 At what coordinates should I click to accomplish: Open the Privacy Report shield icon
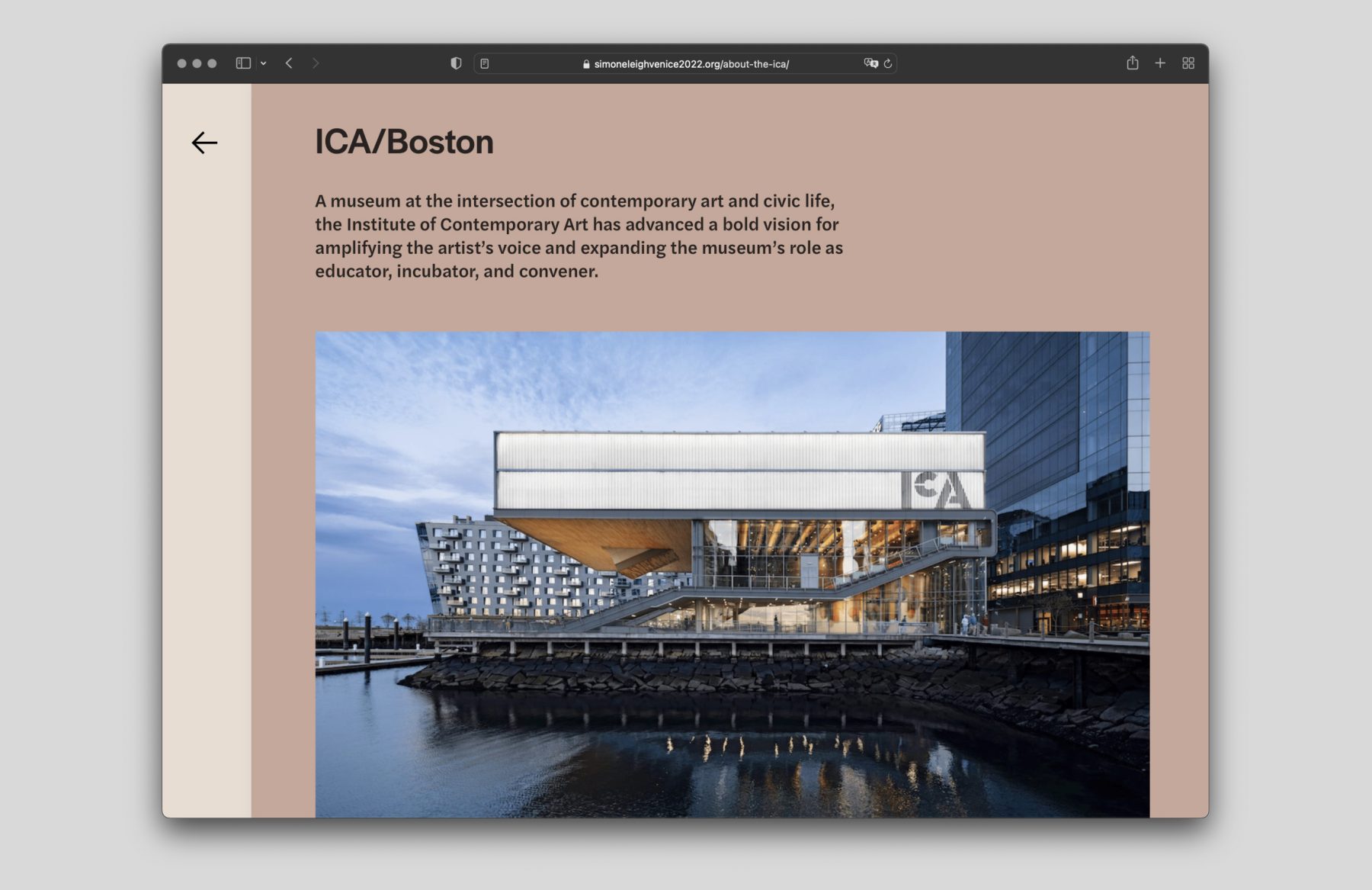coord(456,63)
